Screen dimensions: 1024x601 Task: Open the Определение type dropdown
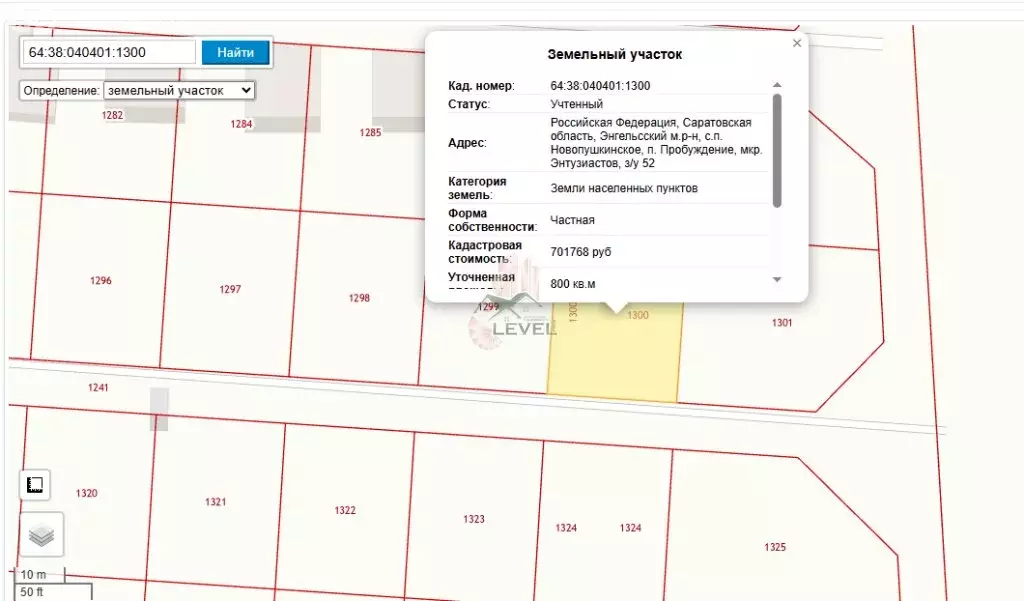click(x=179, y=90)
